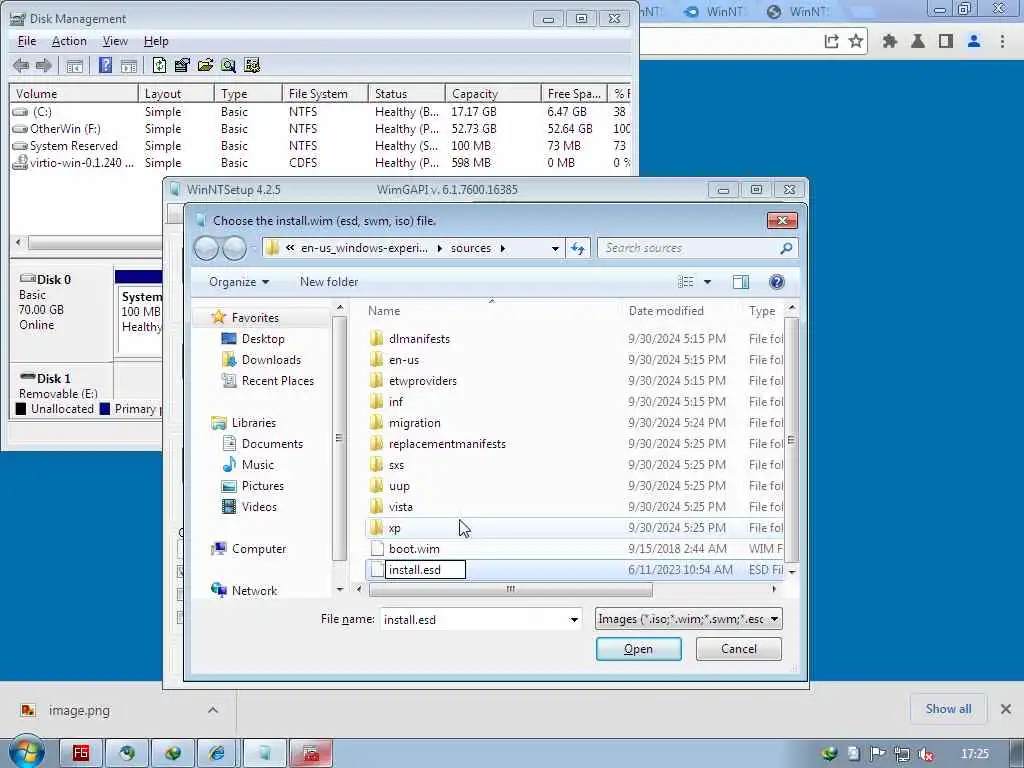The image size is (1024, 768).
Task: Select the migration folder
Action: 414,423
